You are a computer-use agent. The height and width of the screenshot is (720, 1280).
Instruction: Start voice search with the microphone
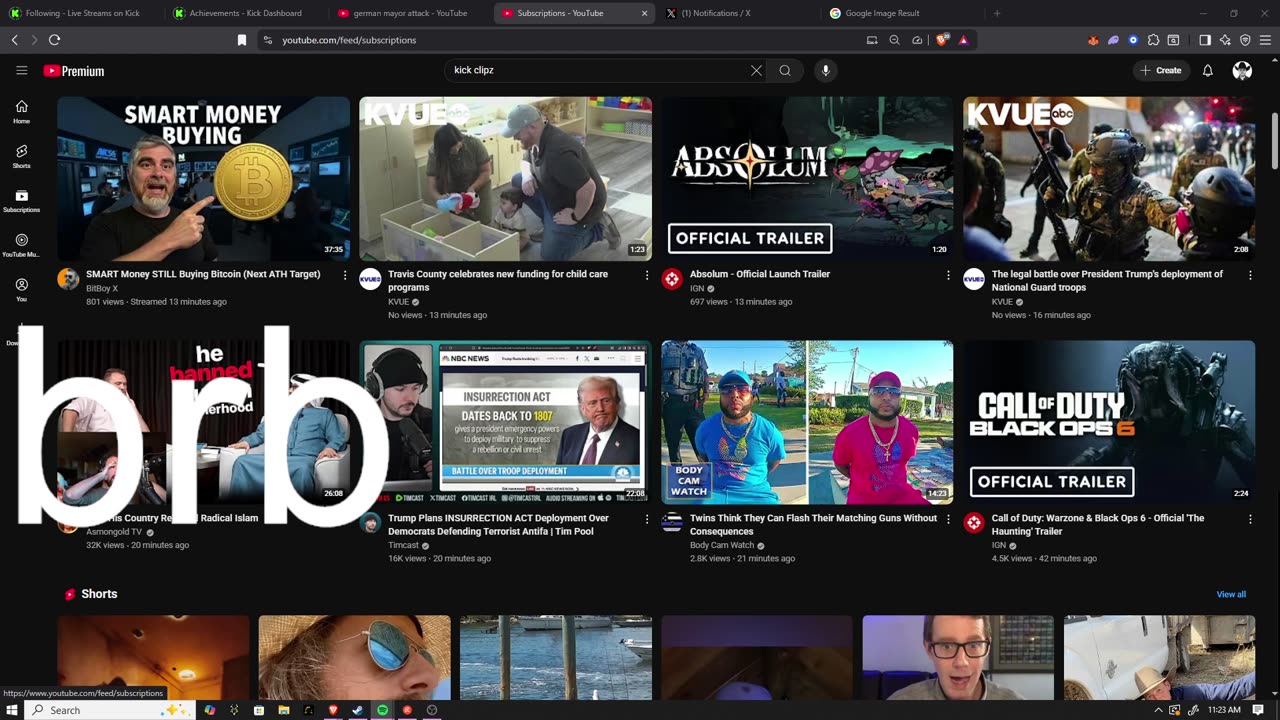825,70
